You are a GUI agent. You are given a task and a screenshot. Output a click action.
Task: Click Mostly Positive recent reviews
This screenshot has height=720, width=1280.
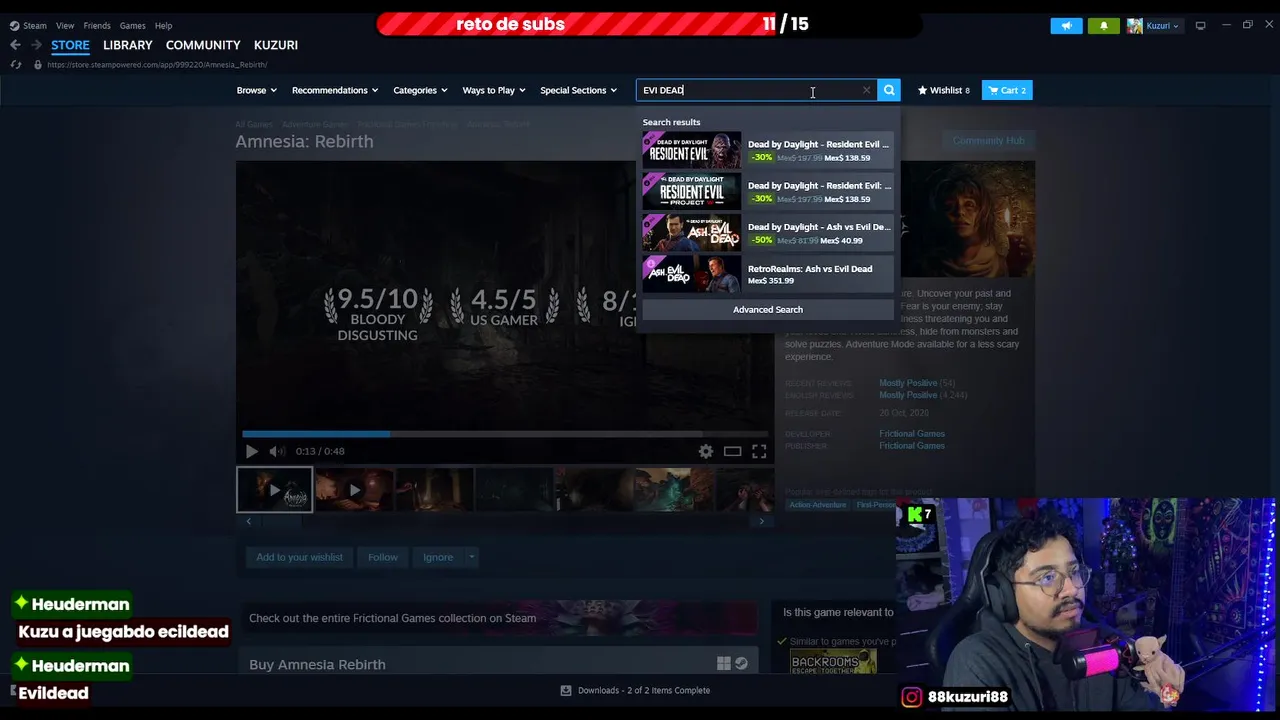click(x=908, y=383)
